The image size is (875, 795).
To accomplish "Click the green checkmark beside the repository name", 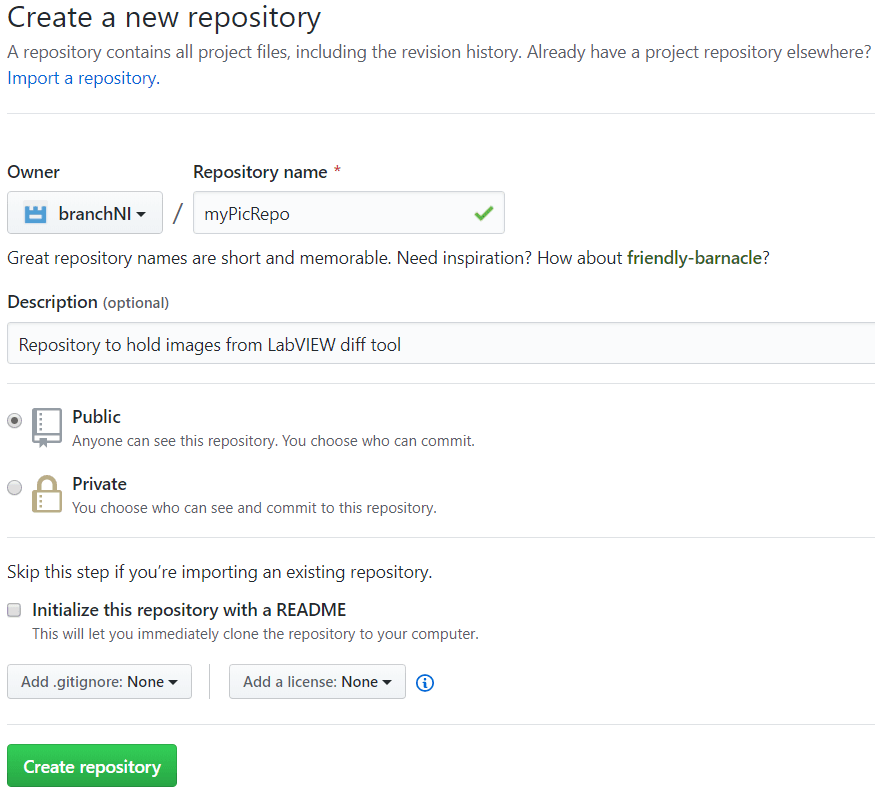I will (x=484, y=212).
